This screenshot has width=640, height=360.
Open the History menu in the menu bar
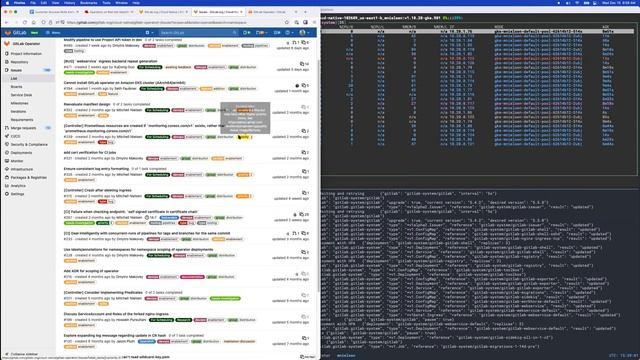point(69,2)
